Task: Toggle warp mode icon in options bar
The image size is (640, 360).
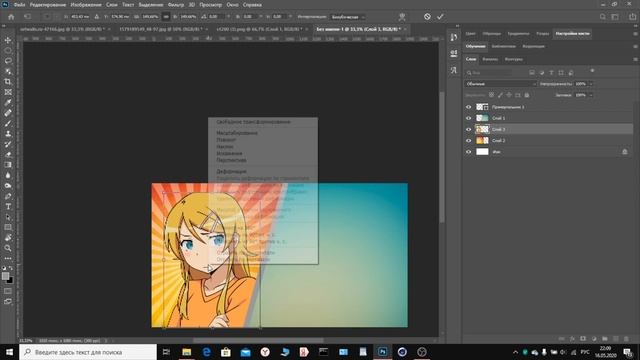Action: [x=402, y=17]
